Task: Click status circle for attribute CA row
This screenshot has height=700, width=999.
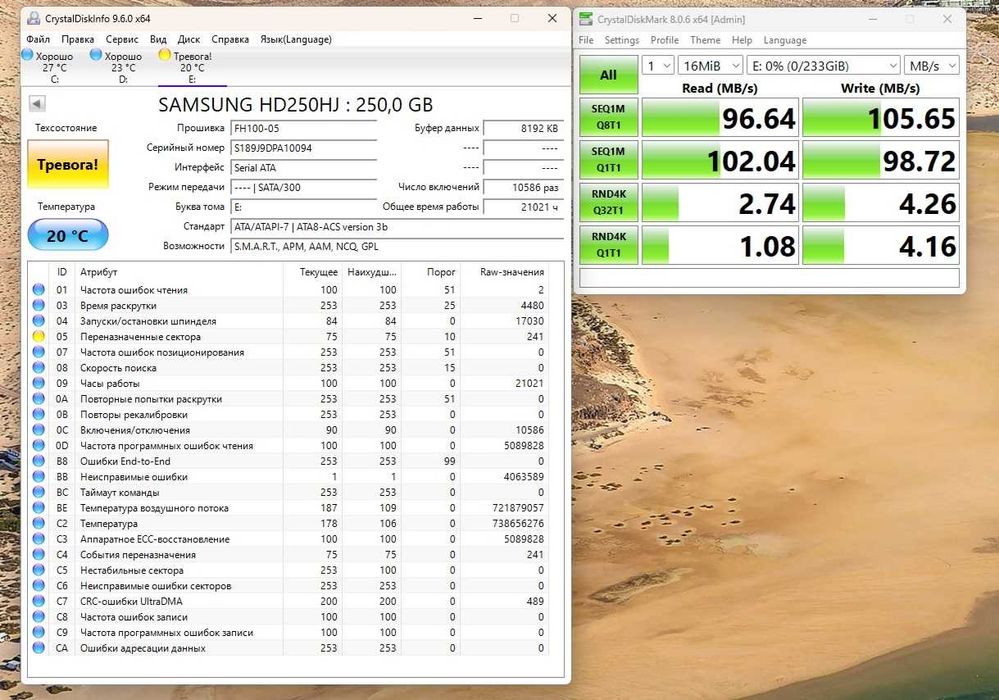Action: pos(38,648)
